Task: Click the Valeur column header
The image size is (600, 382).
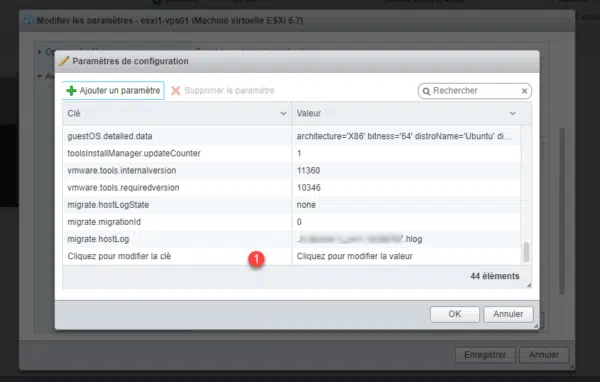Action: (x=411, y=114)
